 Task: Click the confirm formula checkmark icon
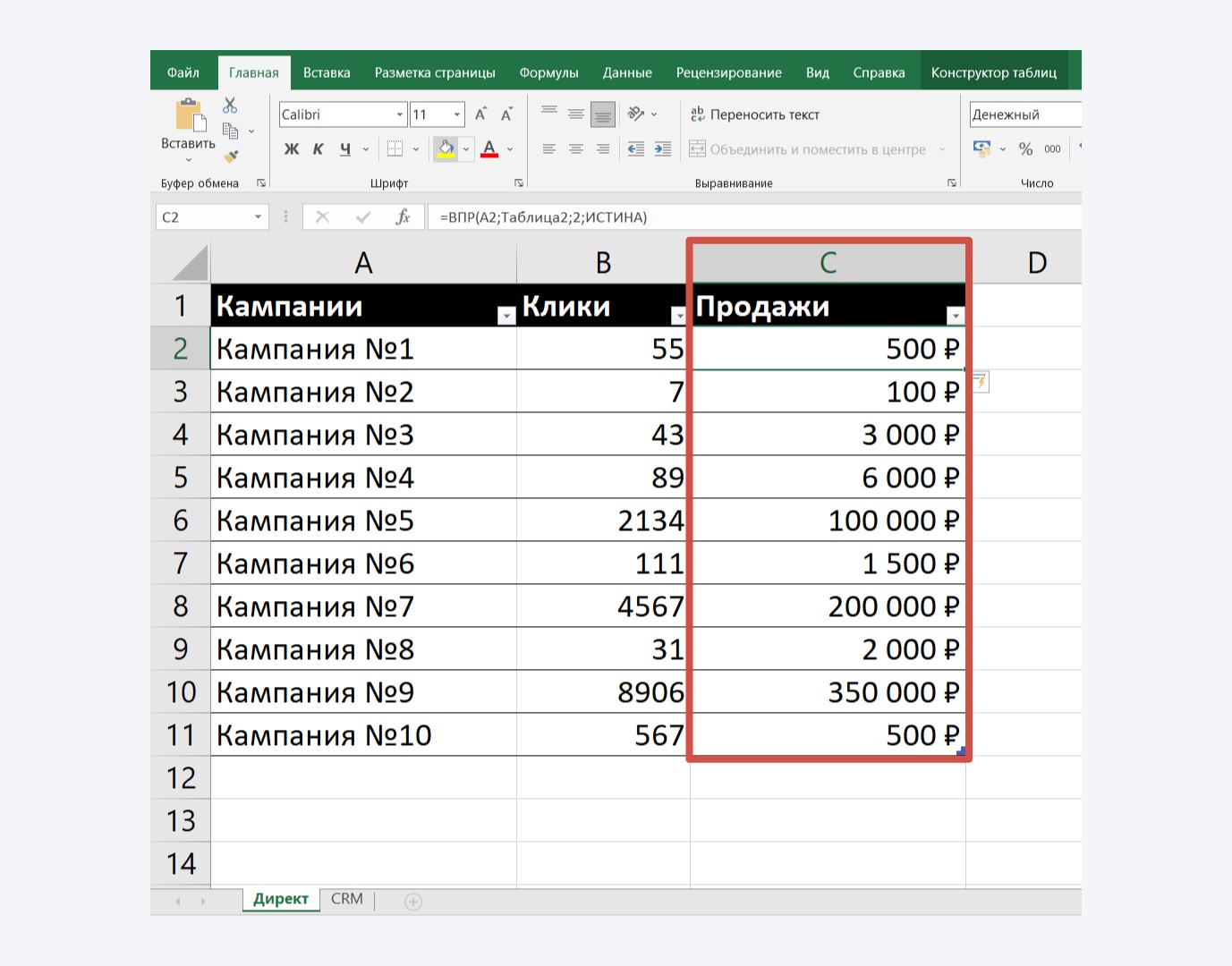[x=363, y=216]
